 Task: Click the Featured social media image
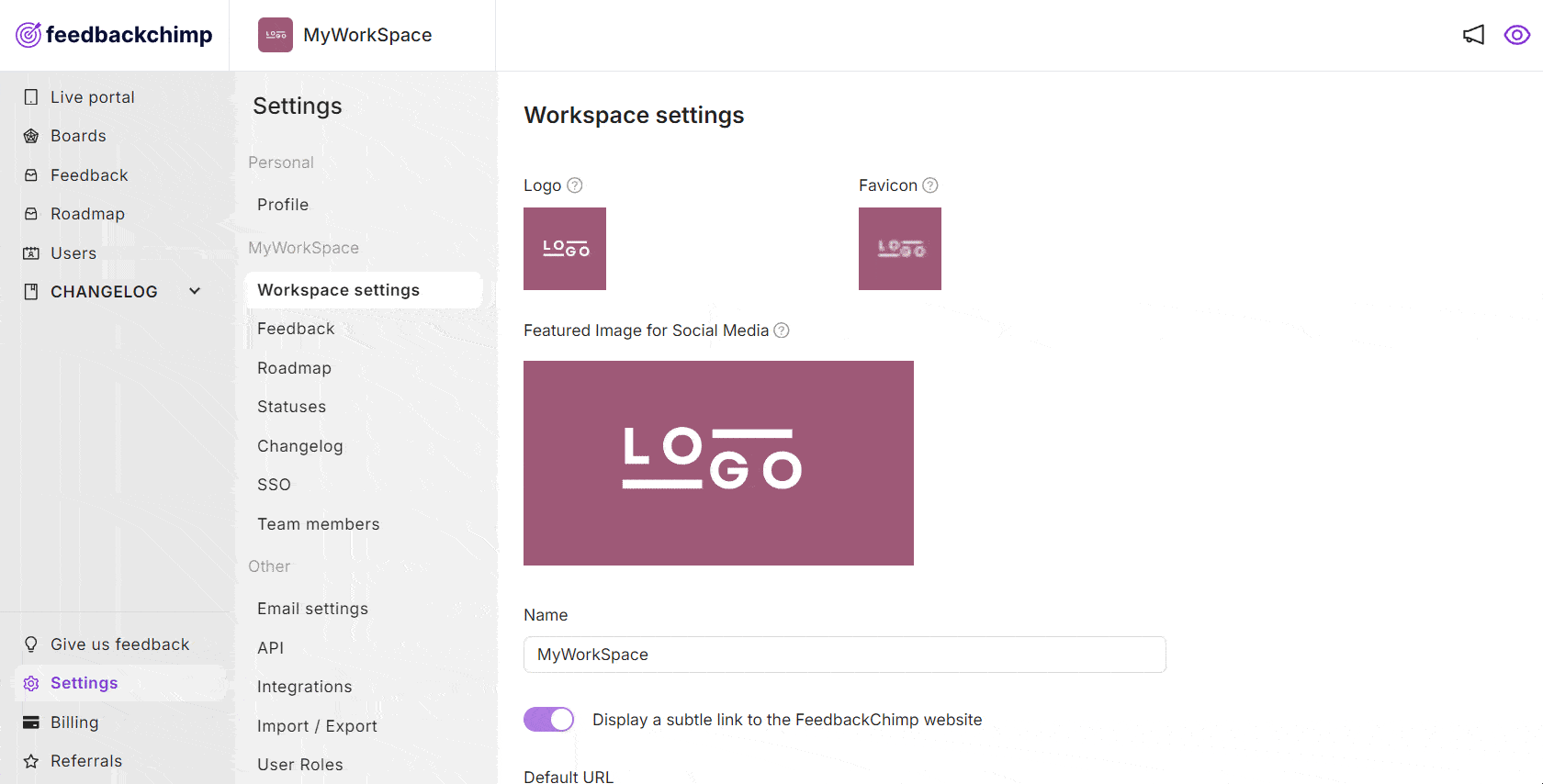pyautogui.click(x=718, y=463)
